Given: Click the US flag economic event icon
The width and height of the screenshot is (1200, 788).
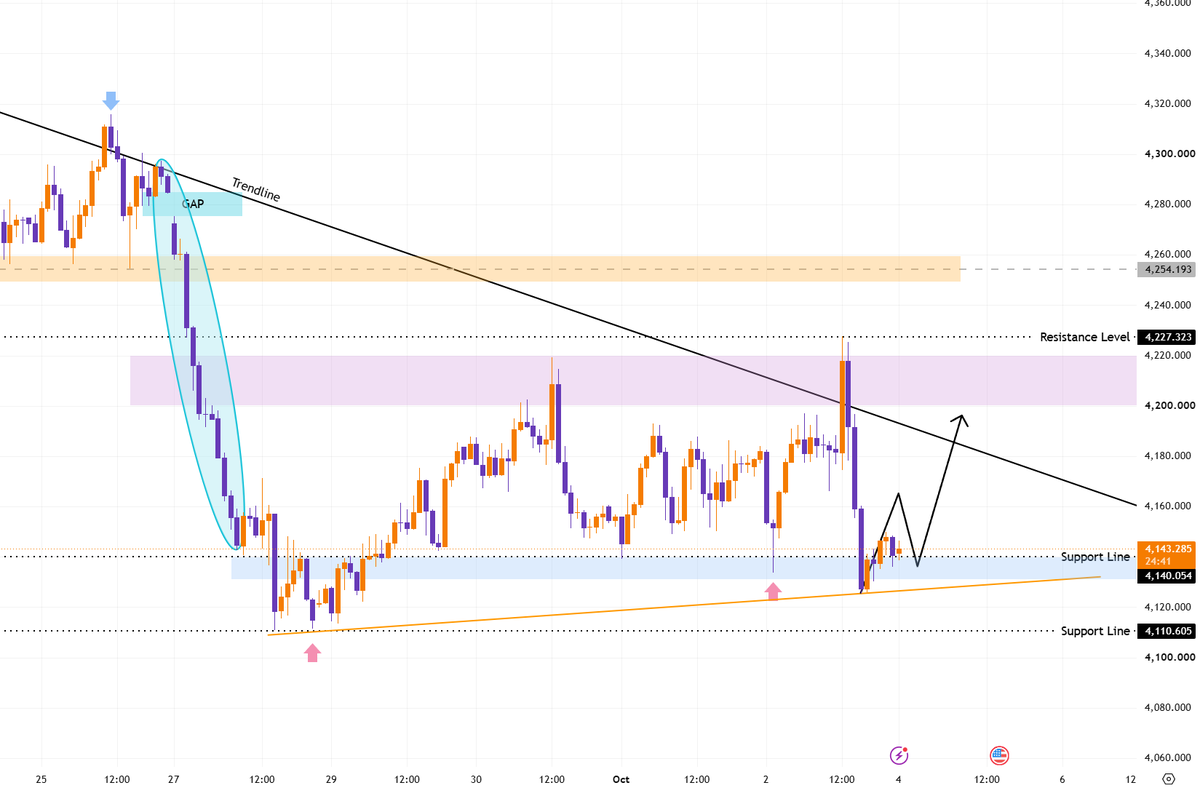Looking at the screenshot, I should 998,756.
